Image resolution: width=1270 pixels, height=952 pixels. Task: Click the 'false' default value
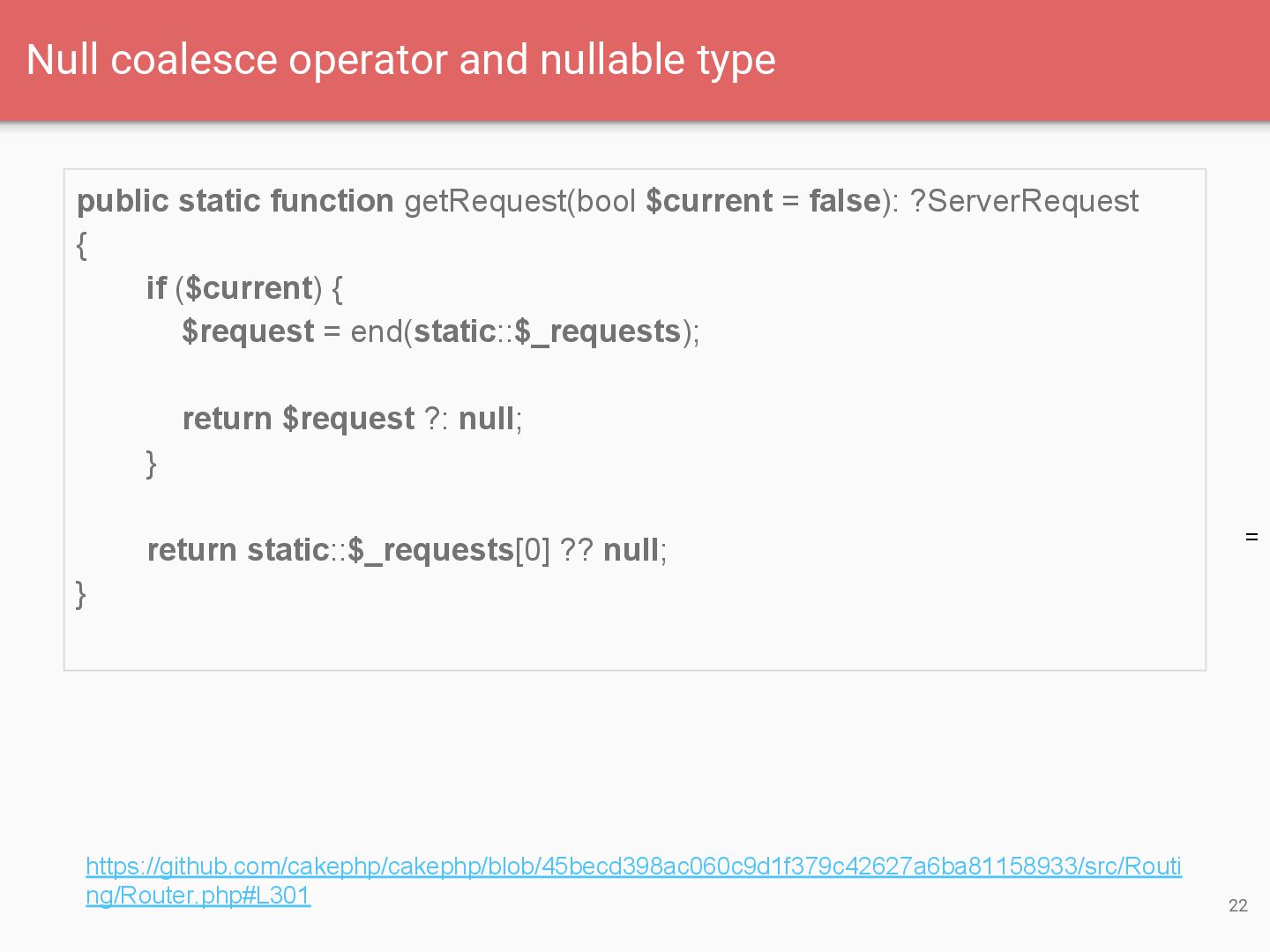844,201
